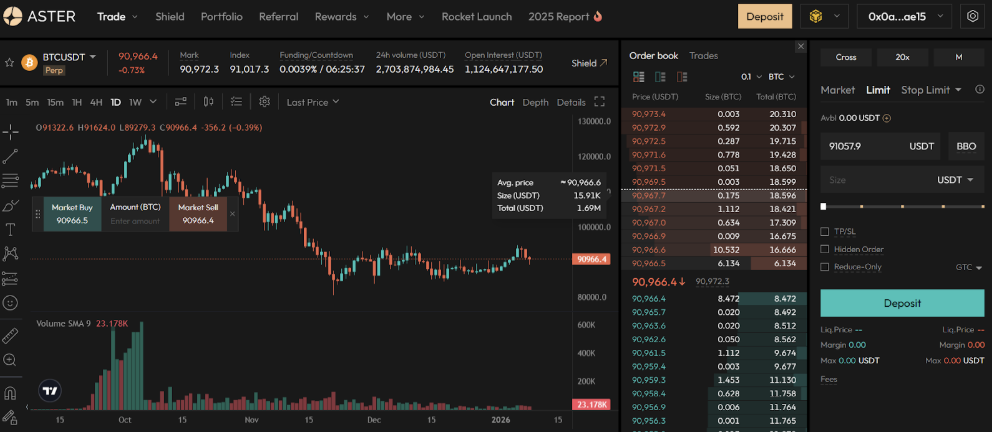Check the Reduce-Only option

(x=824, y=267)
